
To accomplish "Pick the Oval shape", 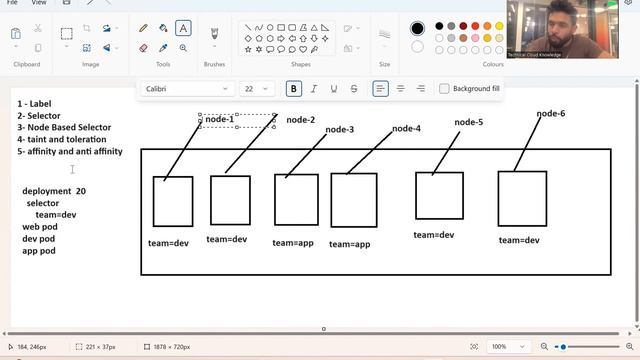I will point(270,28).
